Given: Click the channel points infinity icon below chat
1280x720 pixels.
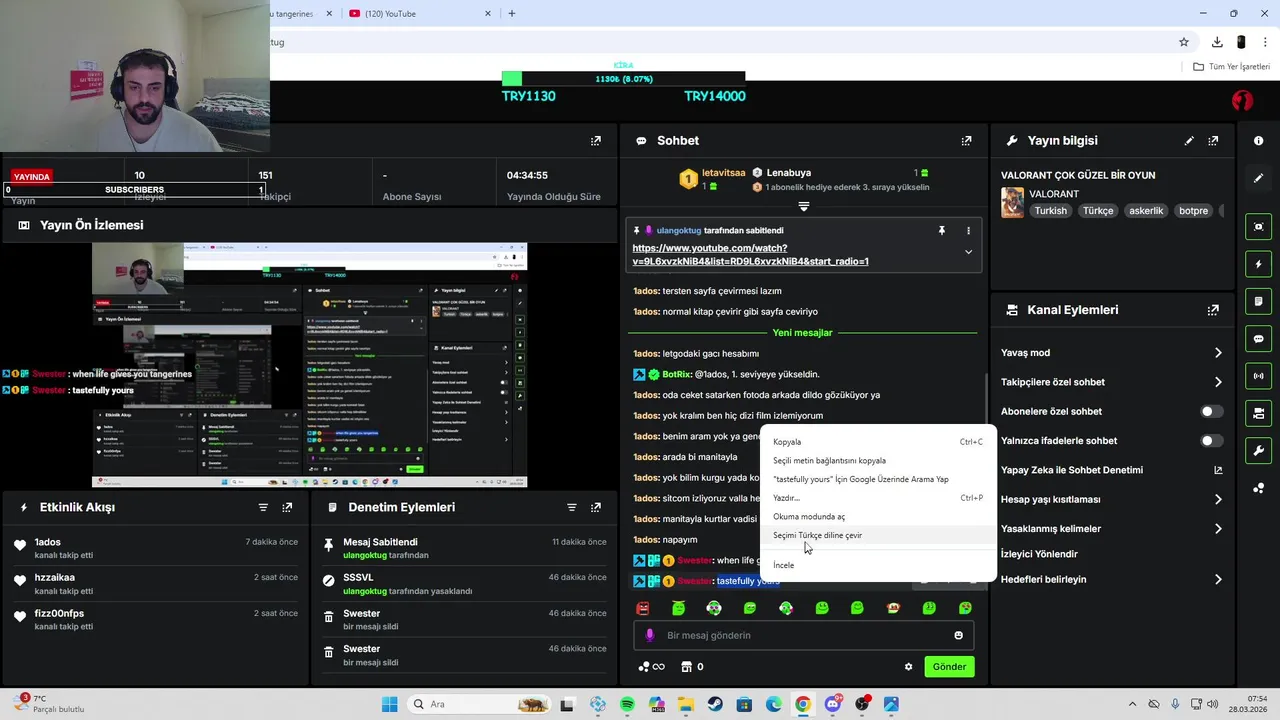Looking at the screenshot, I should click(652, 667).
